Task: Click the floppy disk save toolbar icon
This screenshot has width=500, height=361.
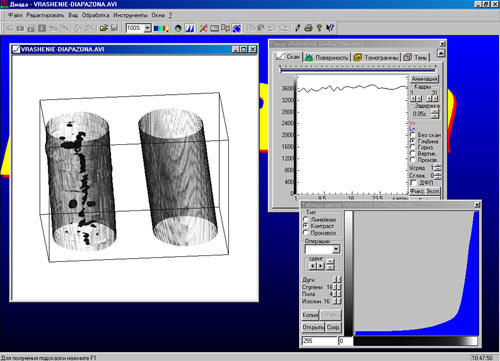Action: tap(114, 28)
